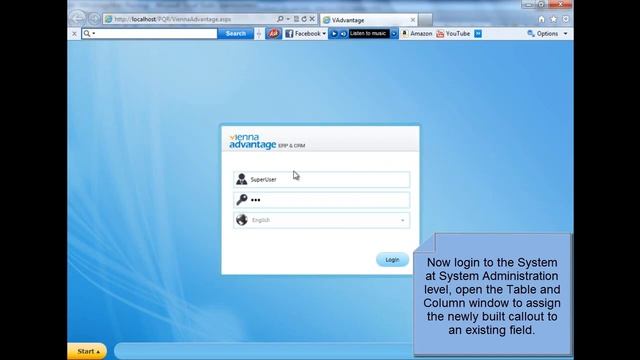Click the music volume speaker icon

pyautogui.click(x=343, y=33)
